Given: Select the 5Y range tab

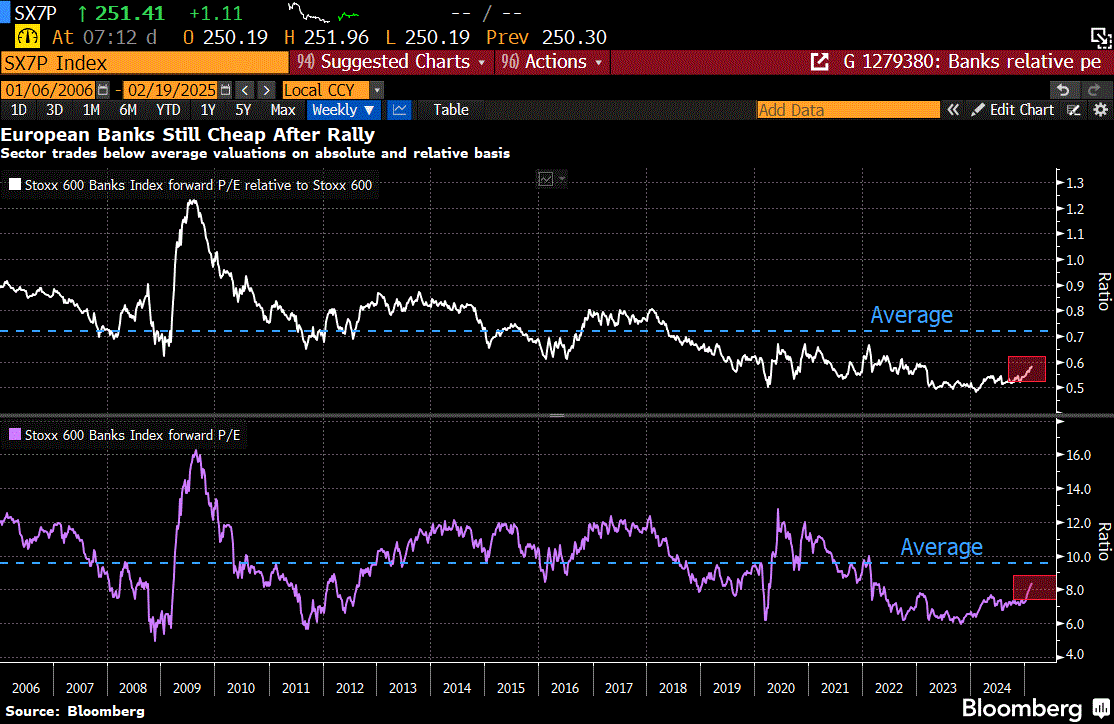Looking at the screenshot, I should [243, 110].
